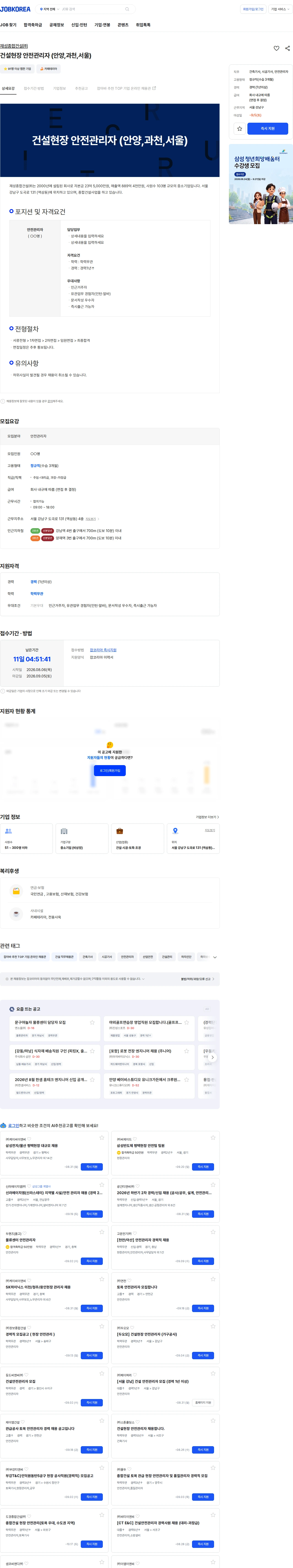Click the 홈페이지 지원 button

coord(203,1402)
